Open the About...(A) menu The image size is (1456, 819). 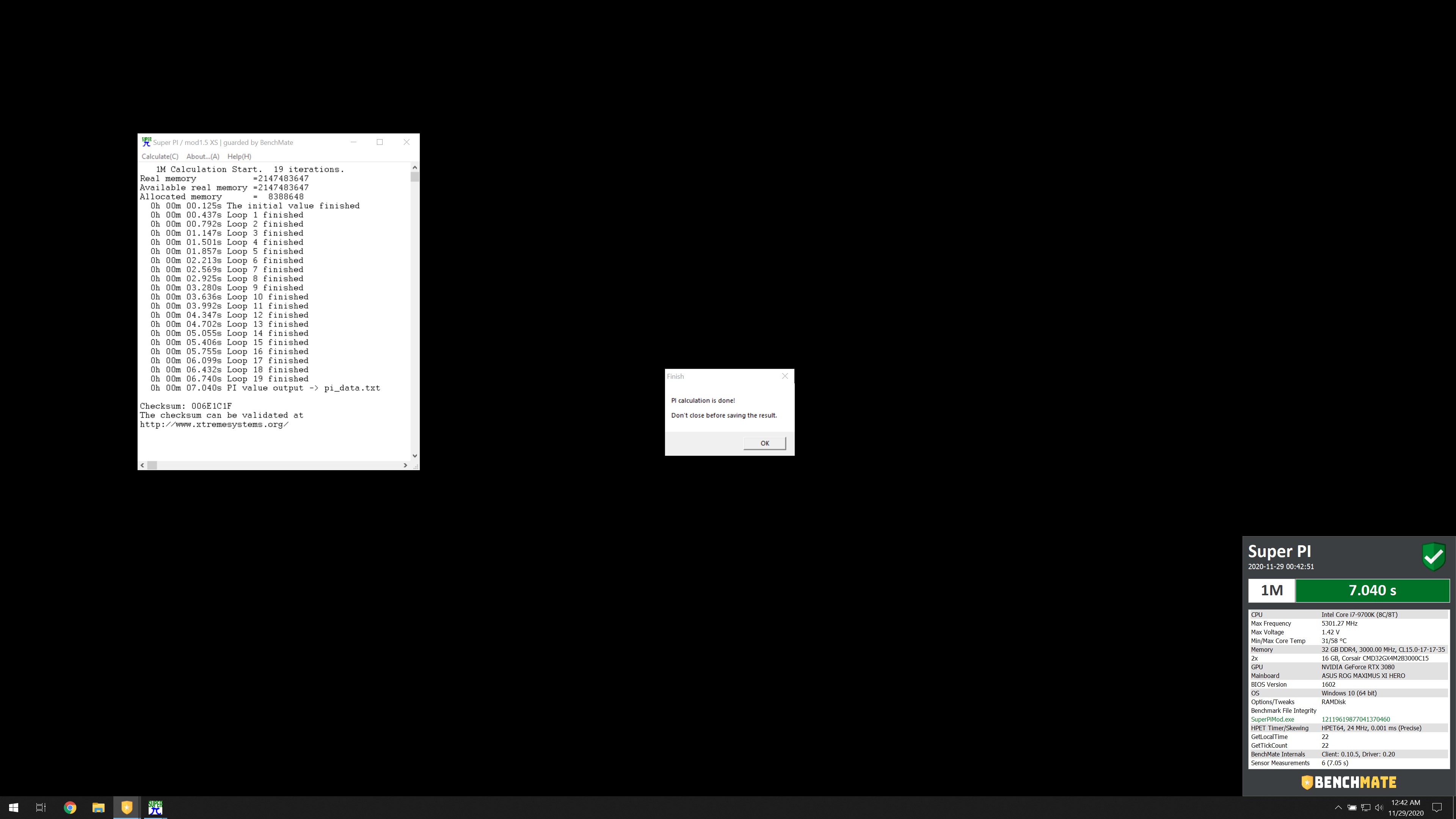(x=203, y=157)
